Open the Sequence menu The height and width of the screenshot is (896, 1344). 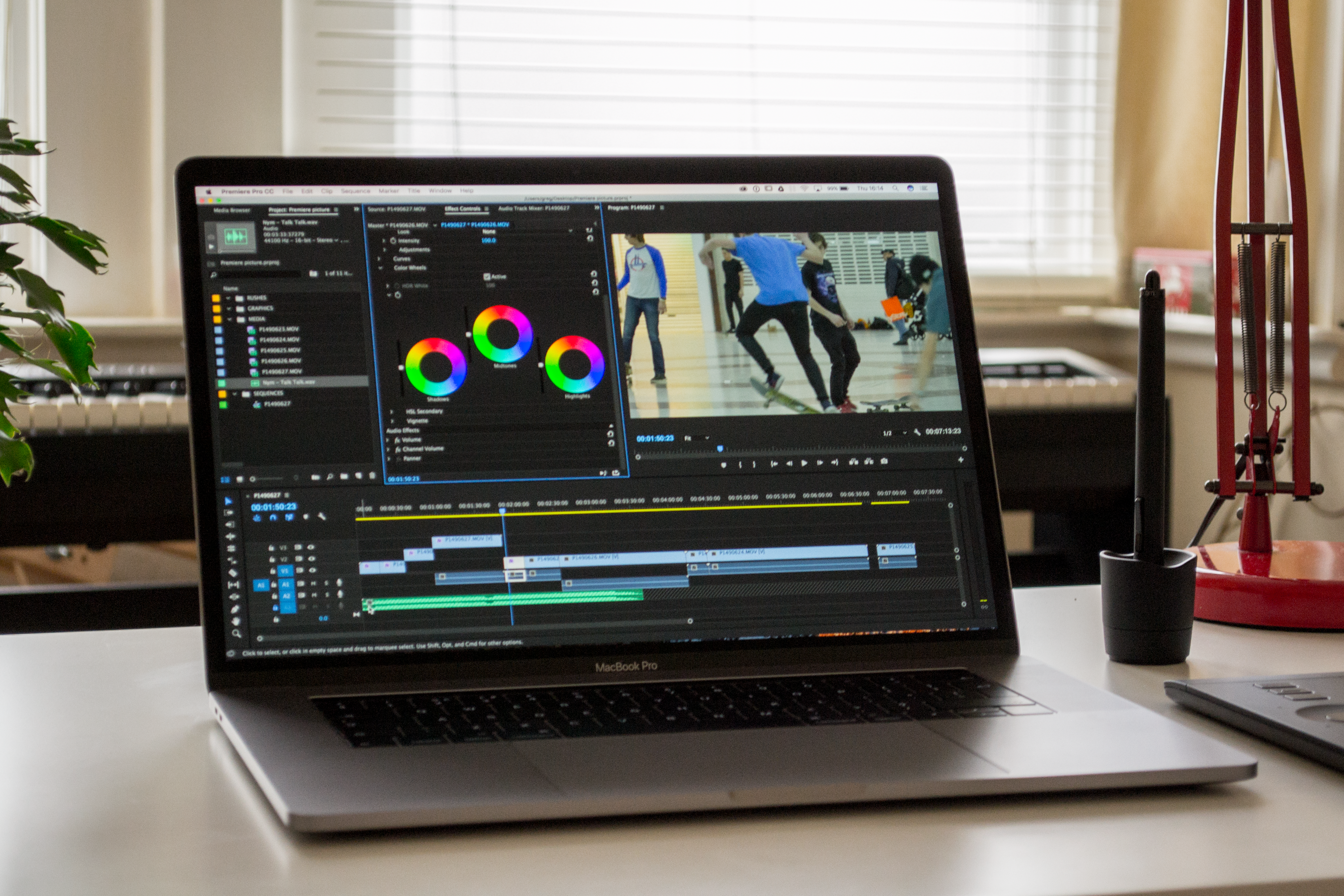click(355, 191)
